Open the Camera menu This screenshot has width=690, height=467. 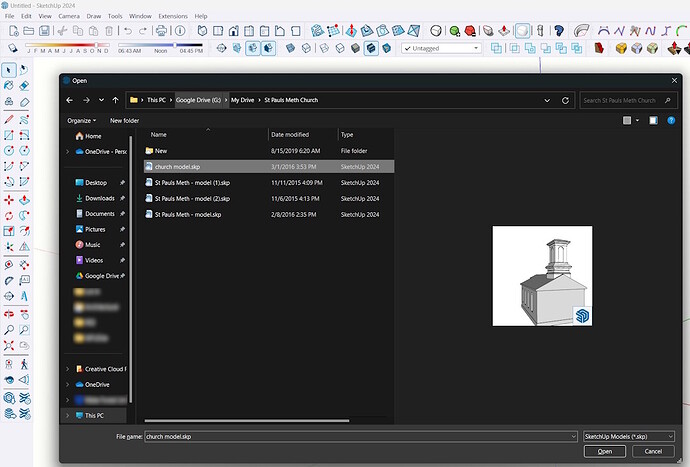point(69,17)
